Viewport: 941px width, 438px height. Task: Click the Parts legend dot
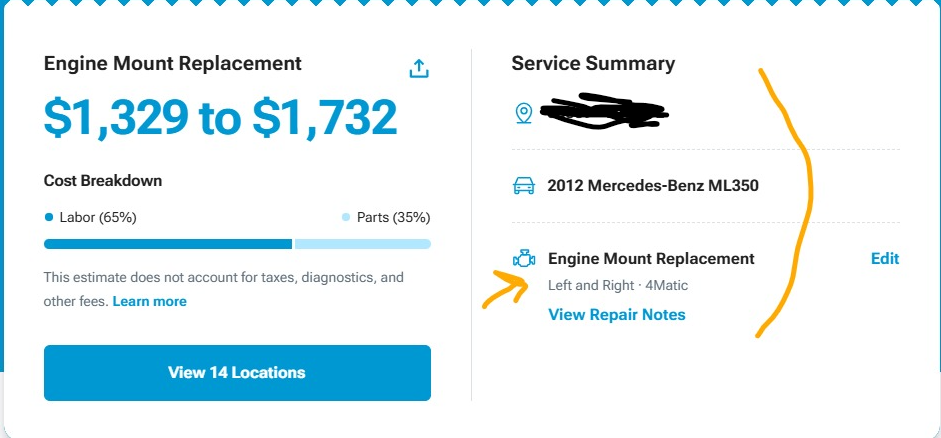click(346, 217)
